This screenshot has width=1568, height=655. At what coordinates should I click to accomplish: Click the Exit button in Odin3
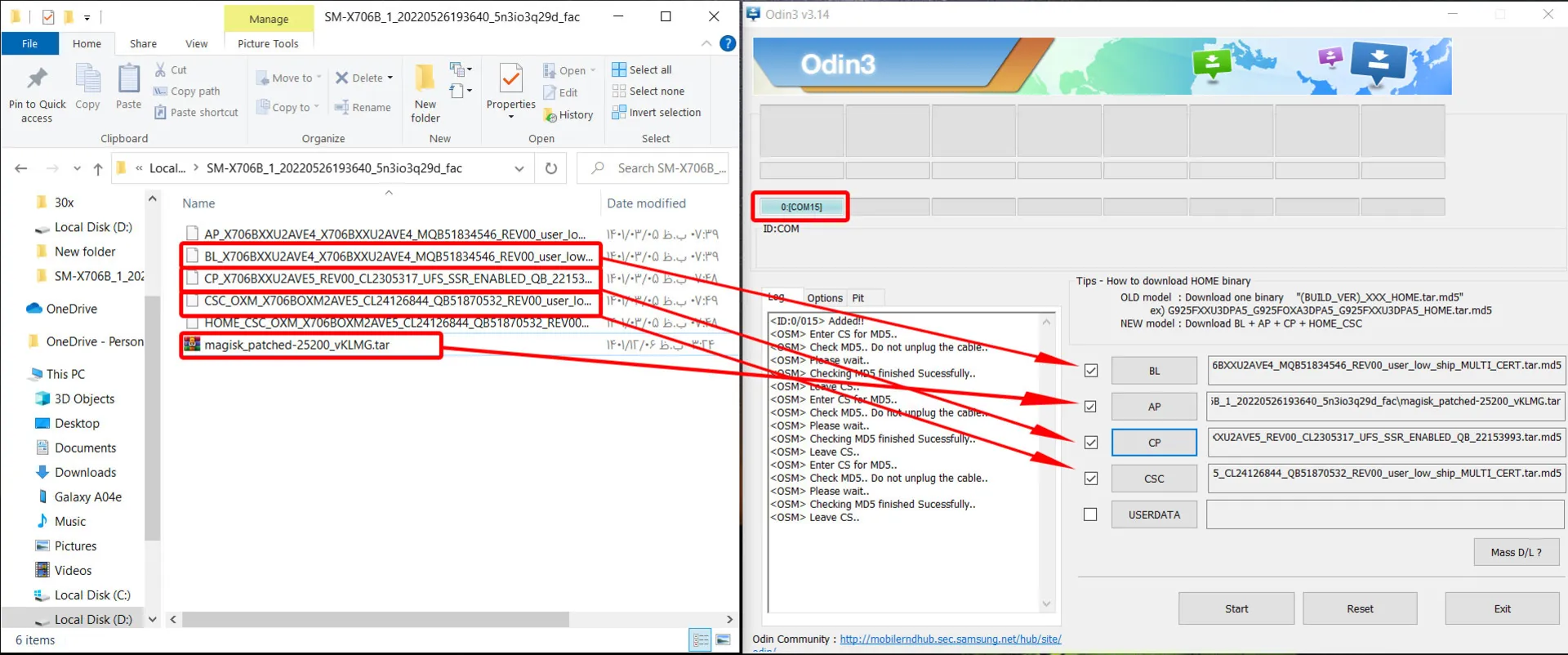coord(1502,608)
